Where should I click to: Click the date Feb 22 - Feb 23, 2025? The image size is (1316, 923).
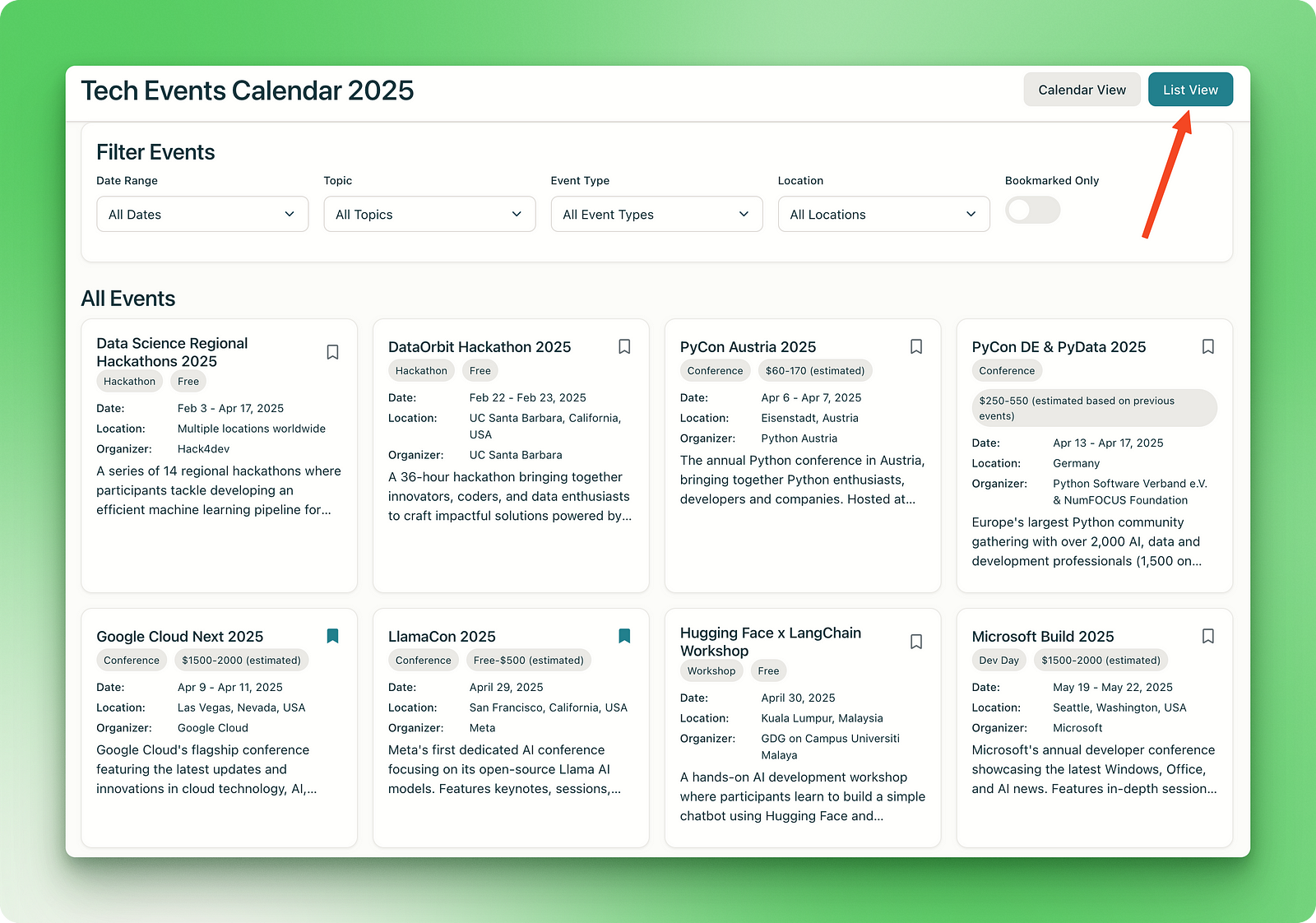(x=527, y=398)
